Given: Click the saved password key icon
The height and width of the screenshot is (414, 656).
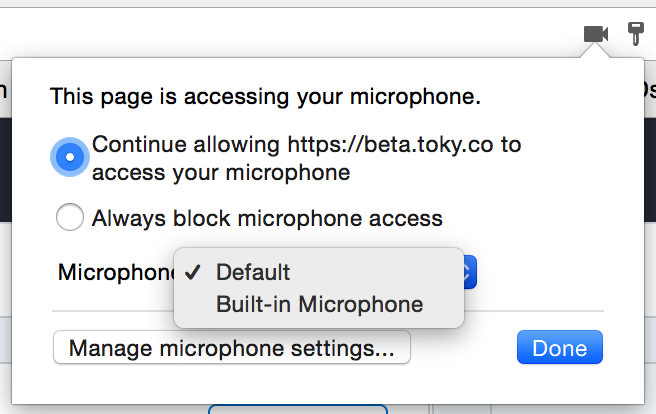Looking at the screenshot, I should coord(635,34).
